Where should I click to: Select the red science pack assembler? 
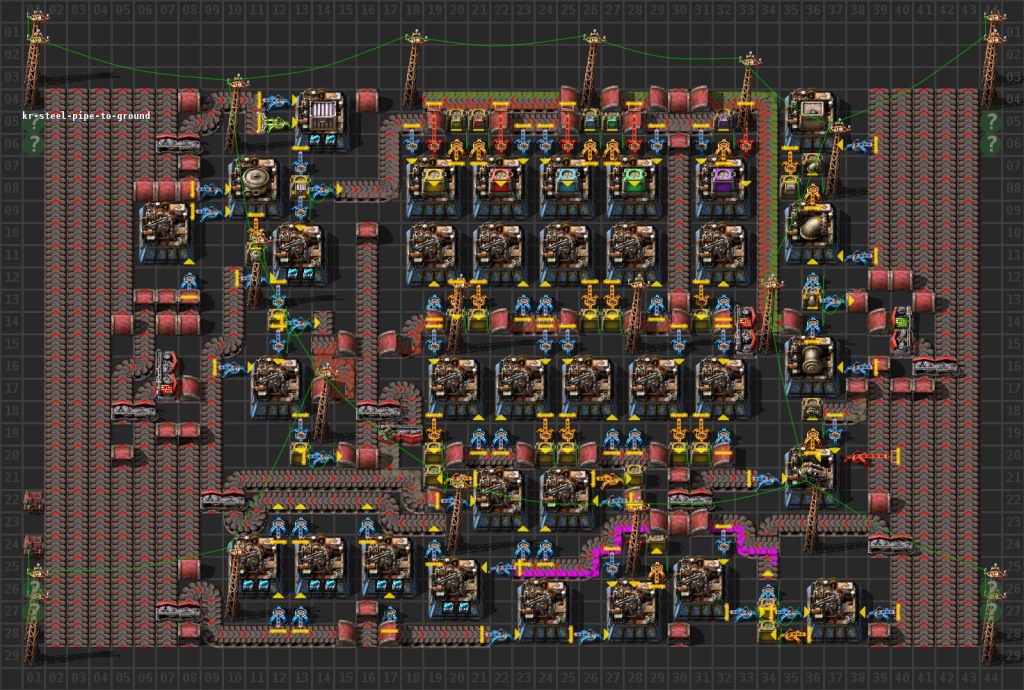(500, 187)
